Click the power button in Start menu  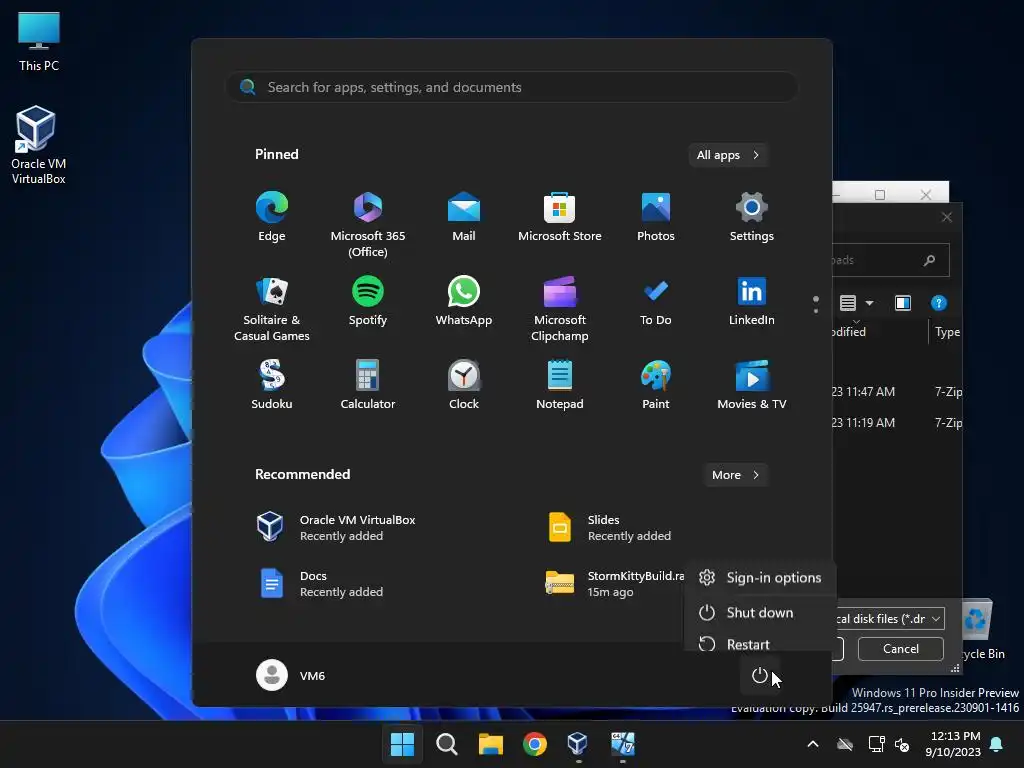760,675
